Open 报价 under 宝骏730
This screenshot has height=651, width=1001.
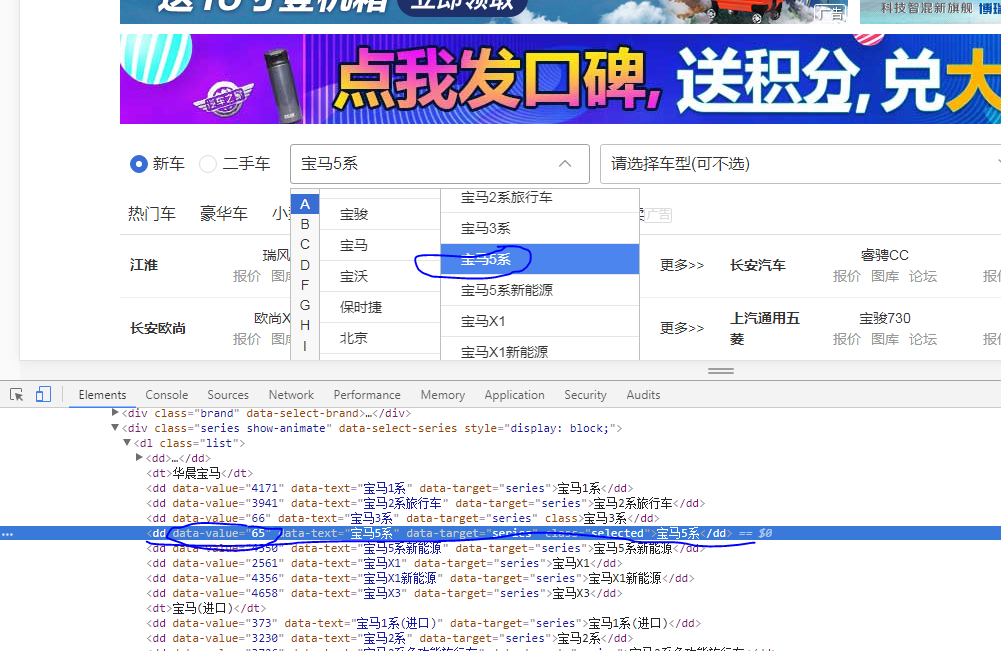click(x=847, y=340)
